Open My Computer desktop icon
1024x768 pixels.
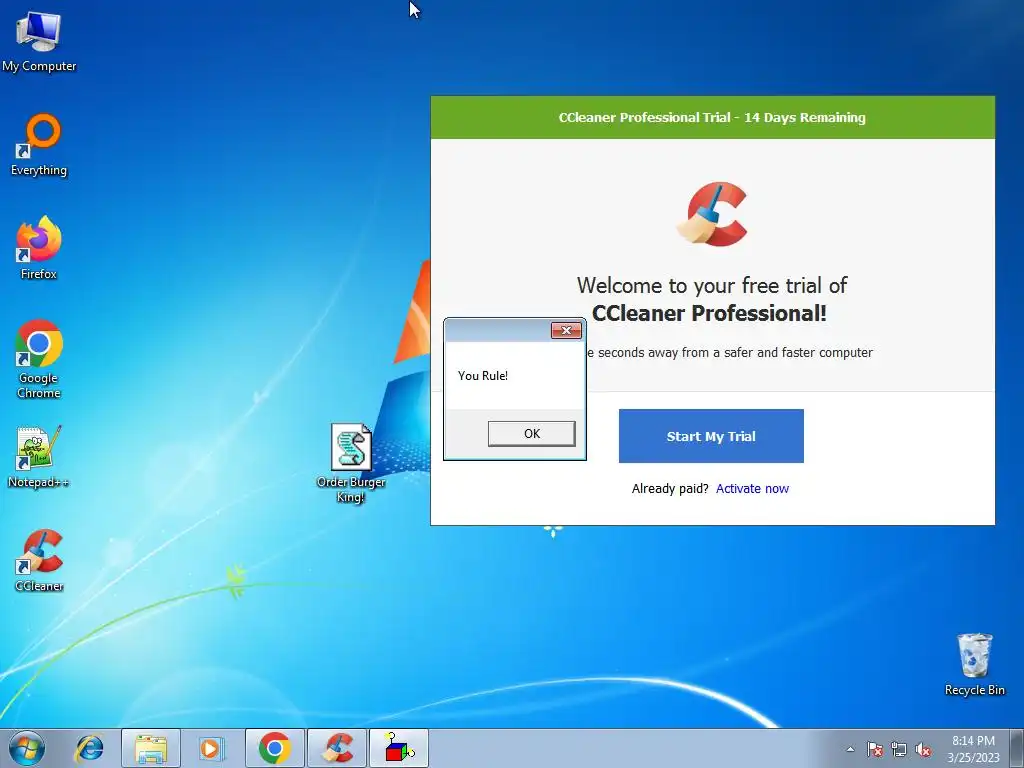click(x=39, y=40)
